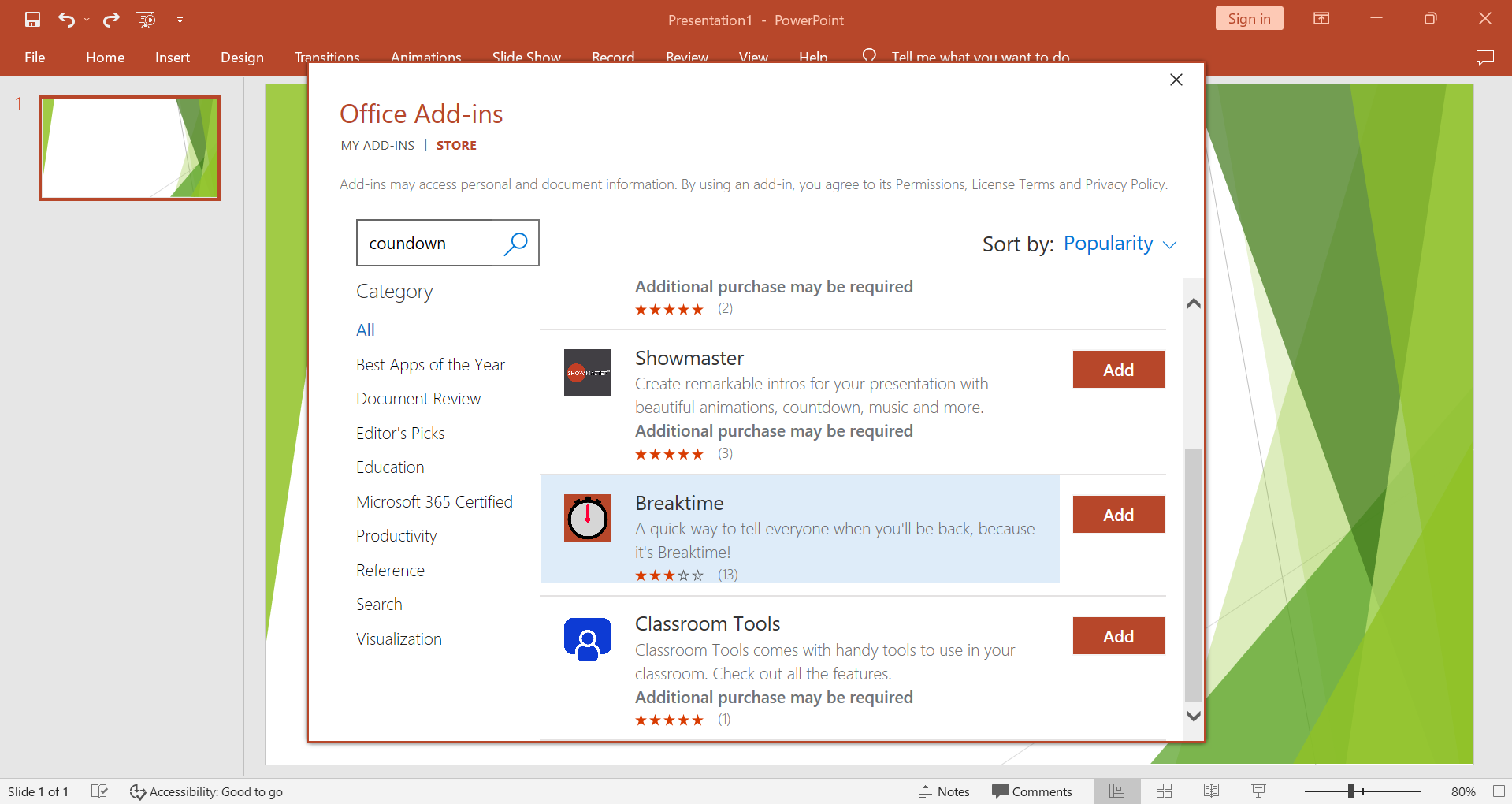Click the Classroom Tools add-in icon
Screen dimensions: 1512x804
pos(588,639)
